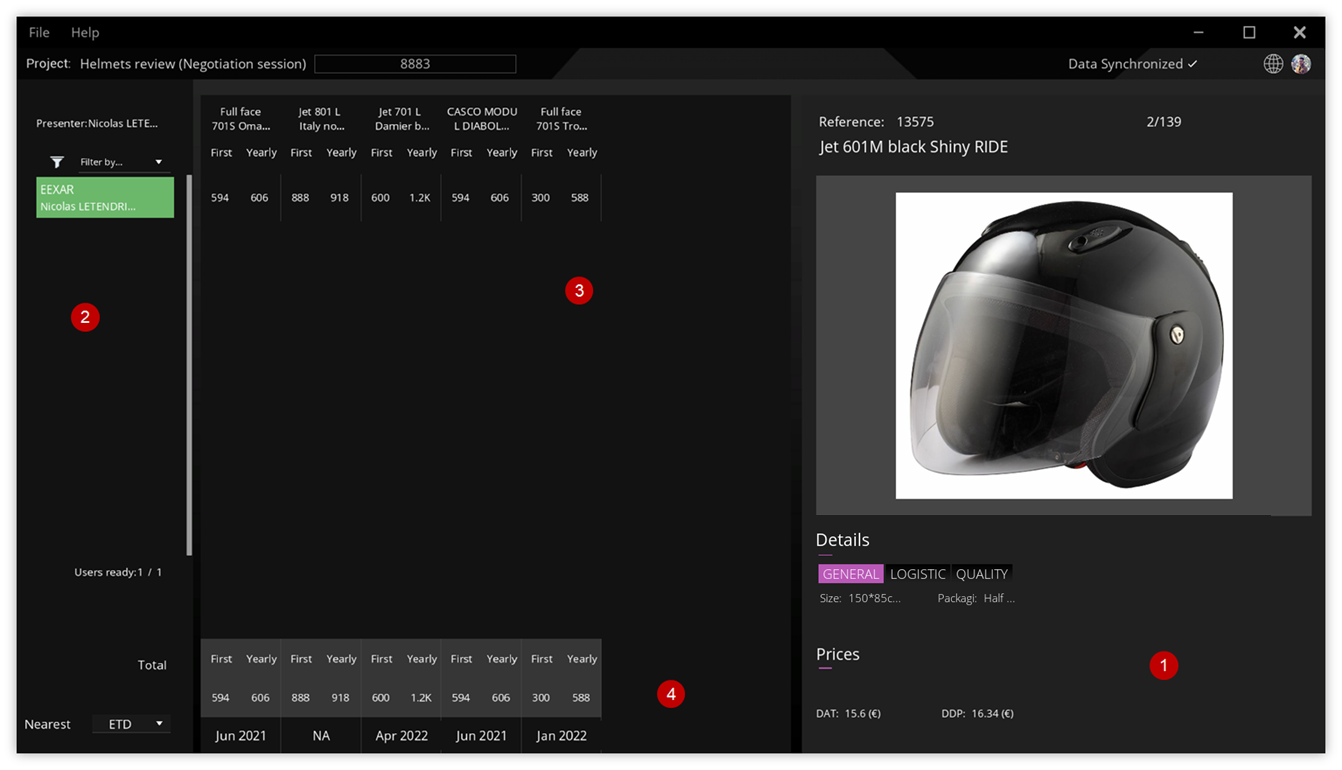Click the Apr 2022 date cell
Screen dimensions: 1342x770
401,736
